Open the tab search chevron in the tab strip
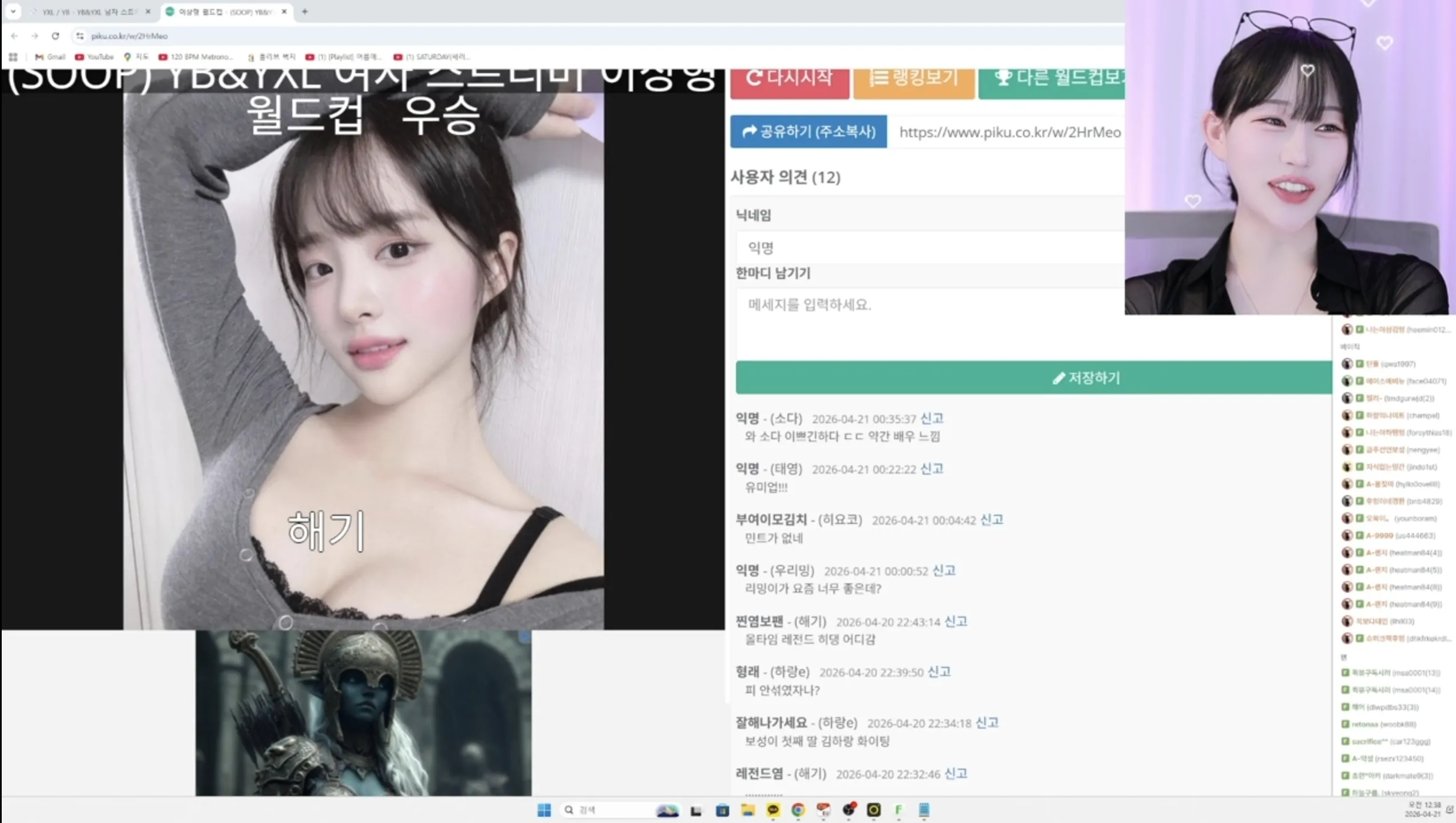1456x823 pixels. point(13,11)
